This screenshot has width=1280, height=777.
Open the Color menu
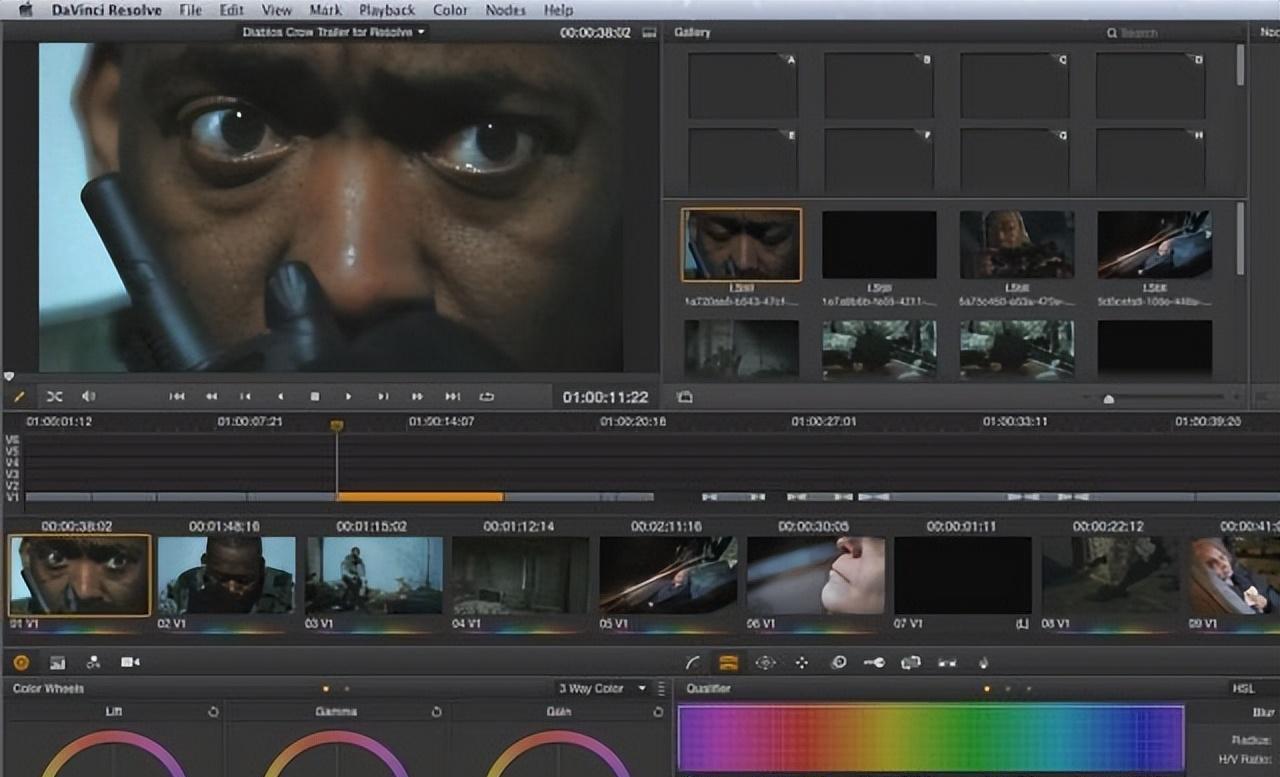pyautogui.click(x=450, y=10)
